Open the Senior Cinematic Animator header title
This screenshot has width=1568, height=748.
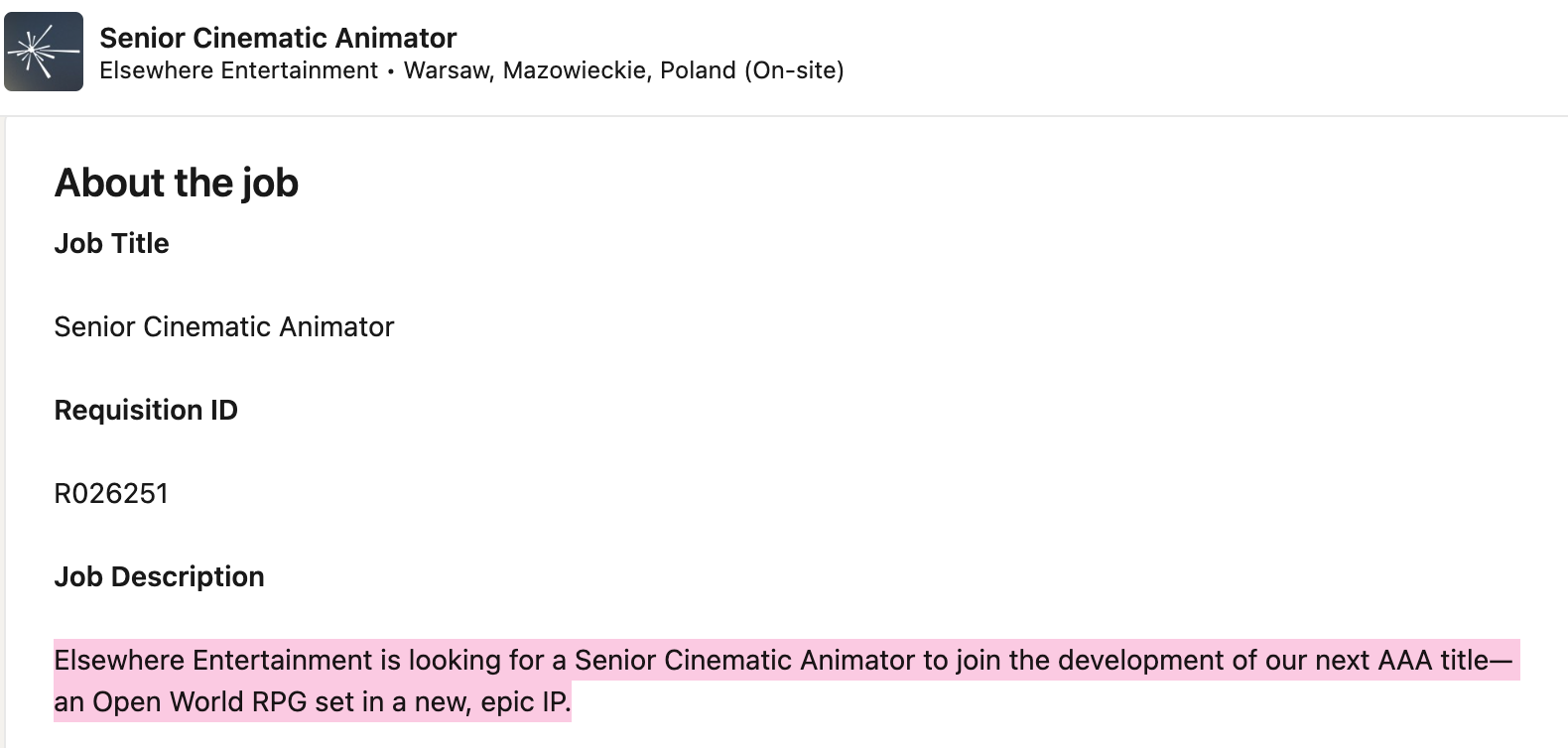(278, 38)
